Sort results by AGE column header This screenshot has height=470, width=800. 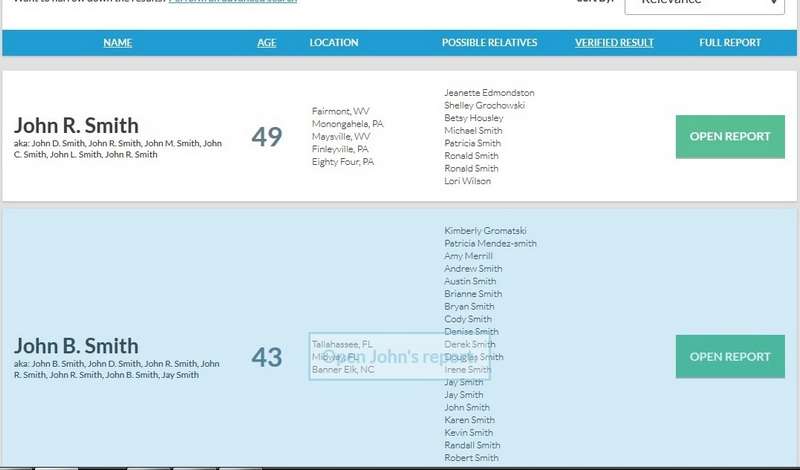(267, 43)
